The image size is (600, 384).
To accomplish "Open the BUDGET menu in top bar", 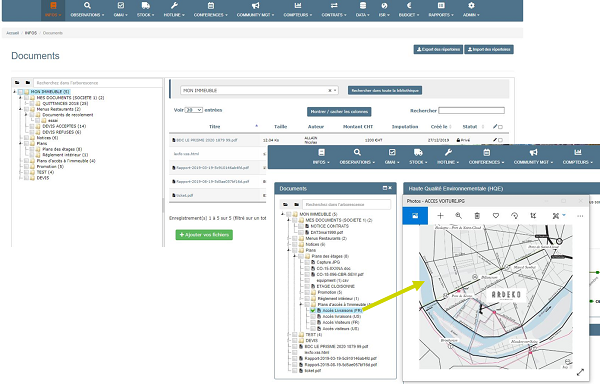I will (409, 10).
